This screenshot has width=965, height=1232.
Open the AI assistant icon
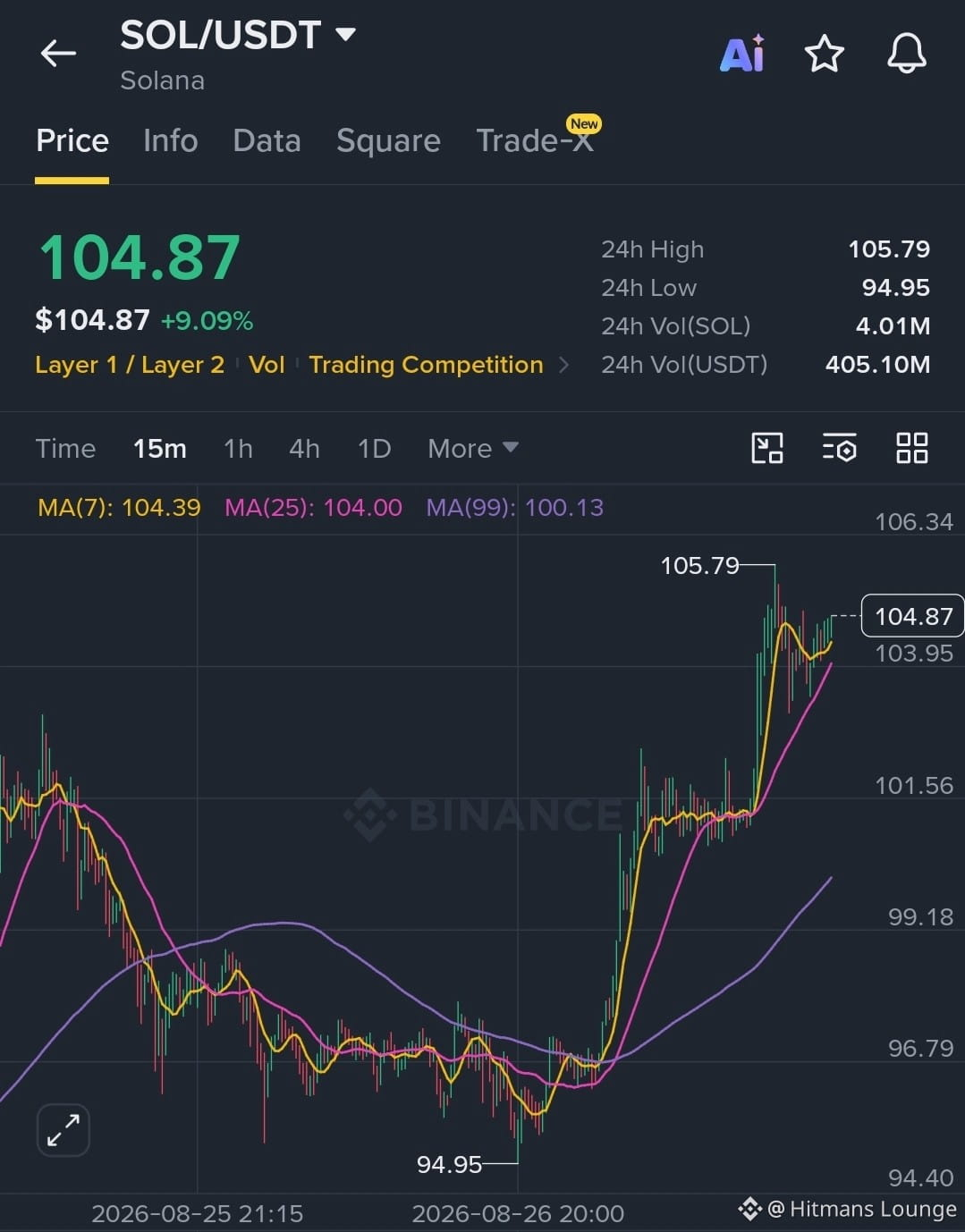pyautogui.click(x=743, y=54)
